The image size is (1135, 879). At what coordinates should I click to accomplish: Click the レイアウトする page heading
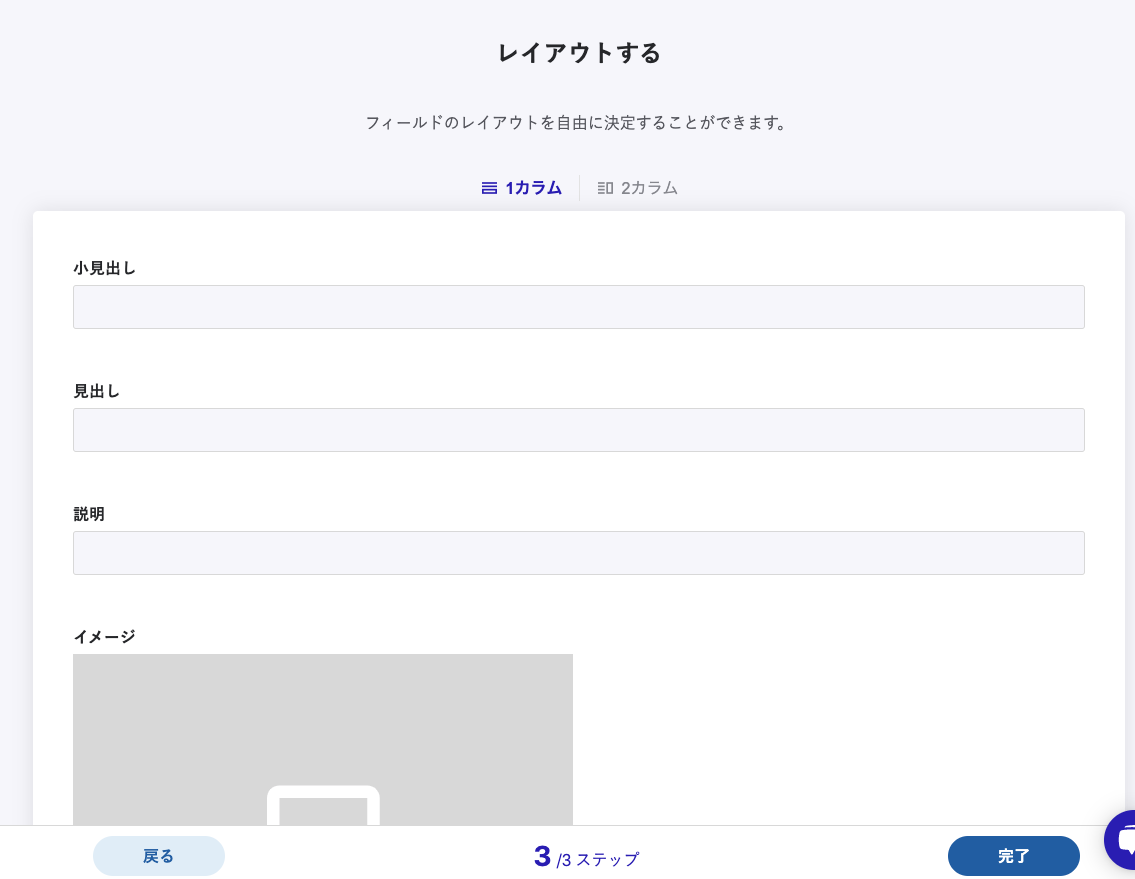tap(579, 53)
